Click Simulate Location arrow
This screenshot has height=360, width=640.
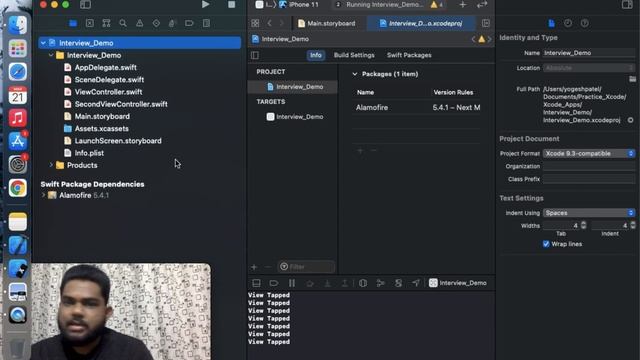tap(416, 283)
